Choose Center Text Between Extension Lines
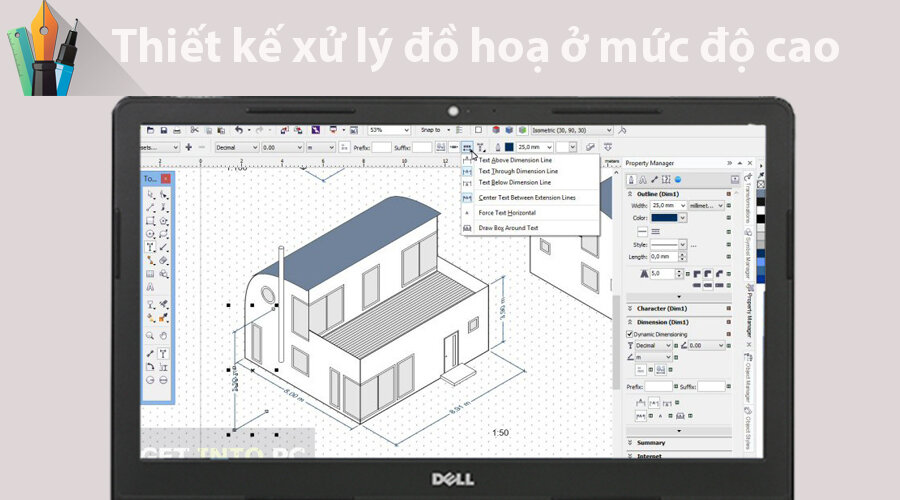 [527, 198]
